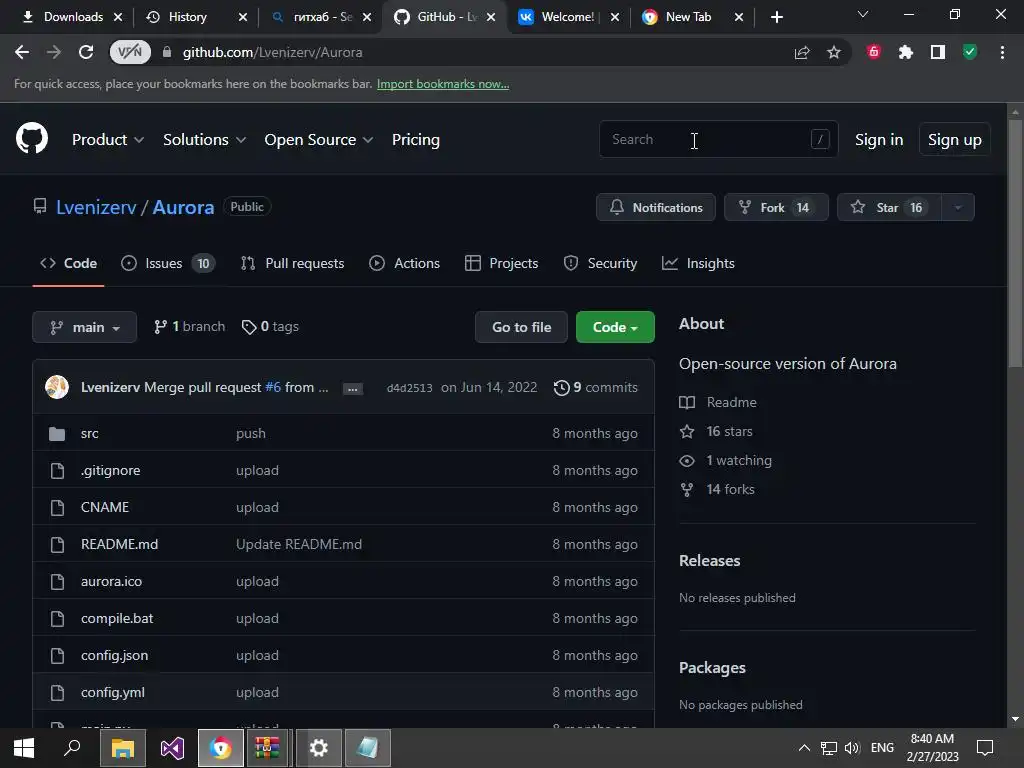This screenshot has width=1024, height=768.
Task: Expand the main branch selector
Action: (84, 327)
